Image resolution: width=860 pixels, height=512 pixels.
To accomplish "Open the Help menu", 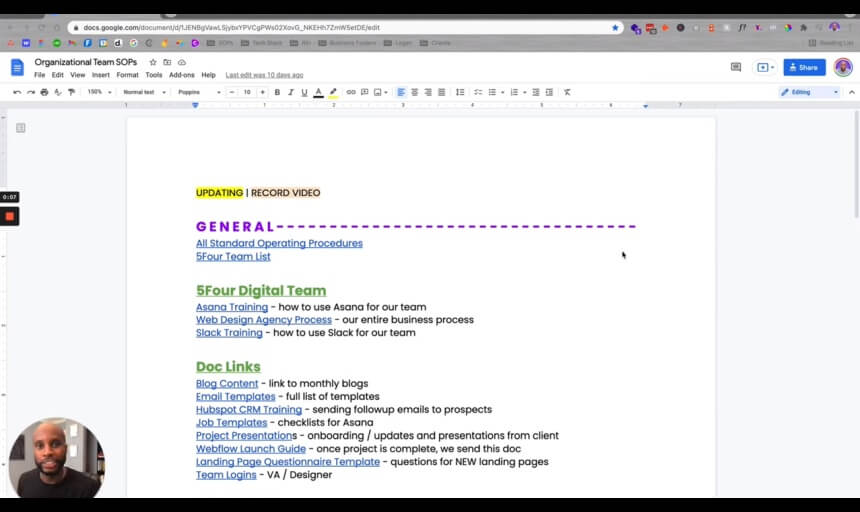I will pyautogui.click(x=208, y=75).
